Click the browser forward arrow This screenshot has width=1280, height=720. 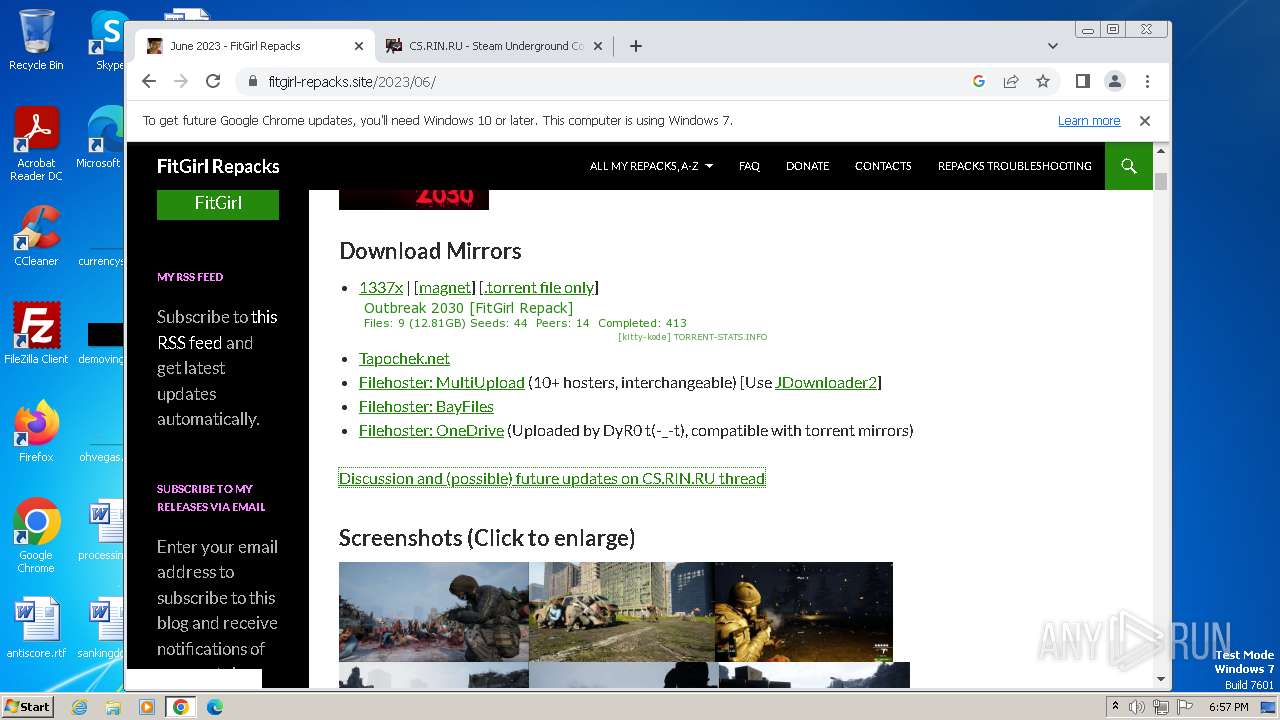click(x=181, y=81)
